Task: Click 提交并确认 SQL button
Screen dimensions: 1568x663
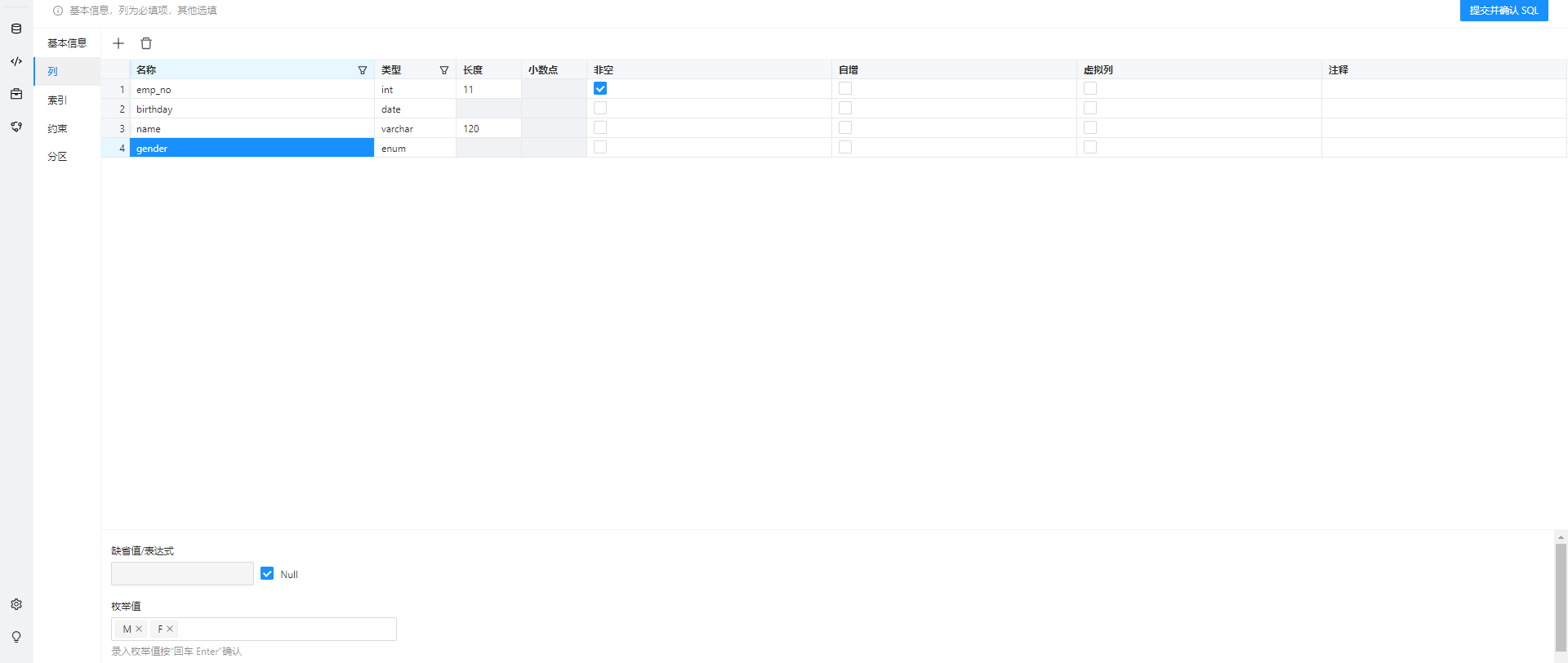Action: (x=1503, y=11)
